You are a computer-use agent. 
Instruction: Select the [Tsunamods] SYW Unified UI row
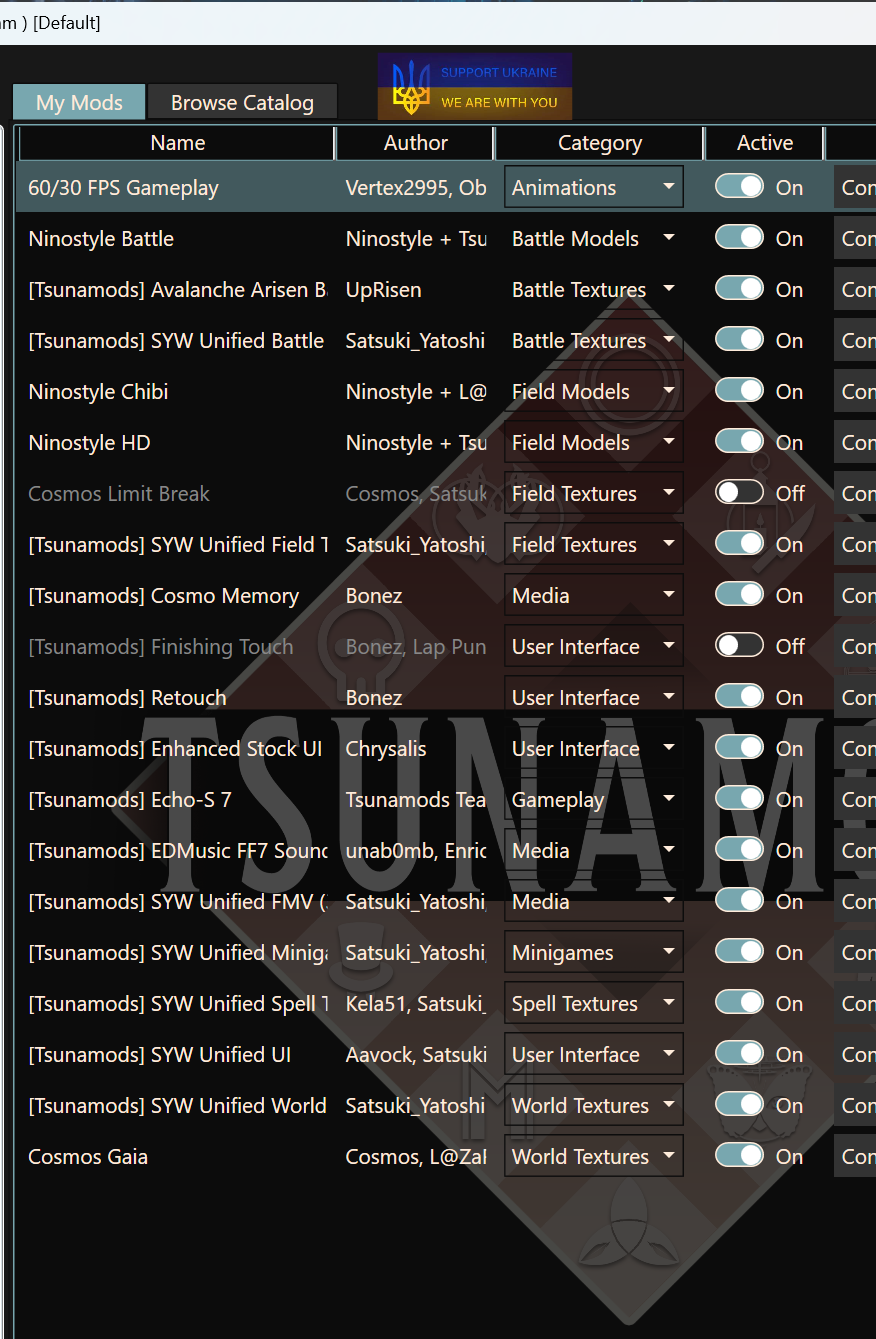[x=446, y=1054]
